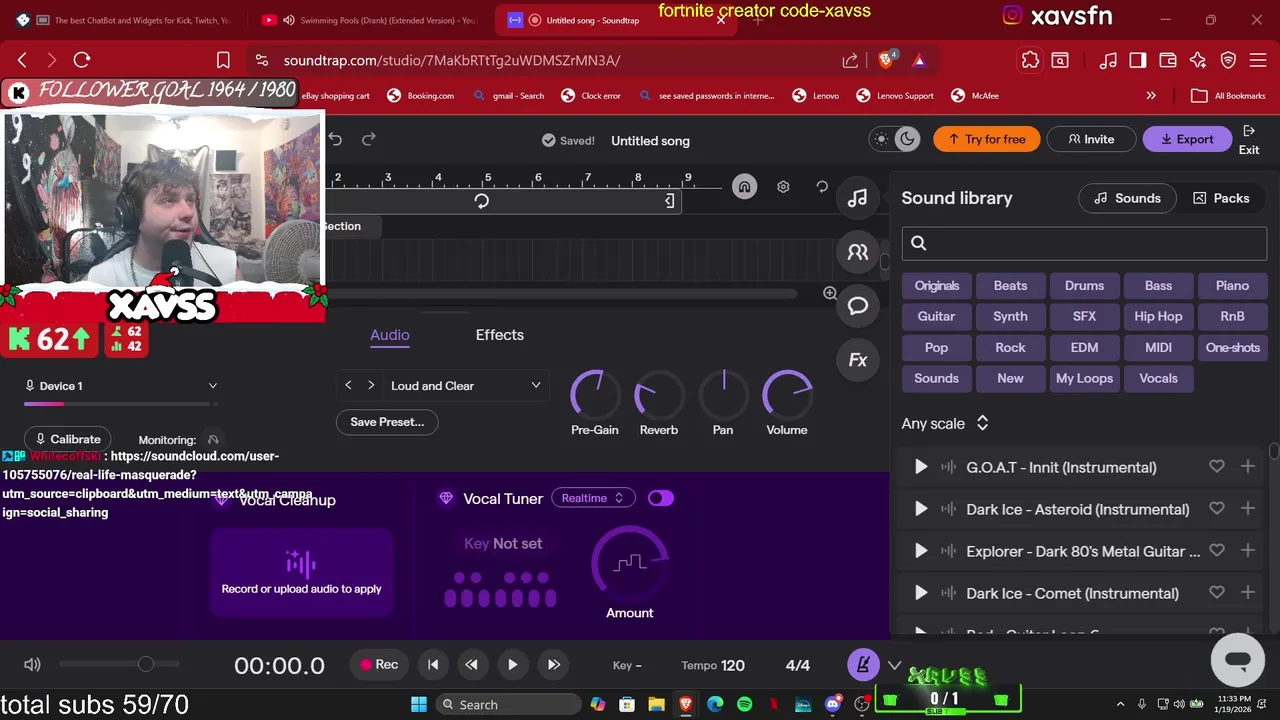Open the Loud and Clear preset dropdown
This screenshot has height=720, width=1280.
tap(465, 386)
